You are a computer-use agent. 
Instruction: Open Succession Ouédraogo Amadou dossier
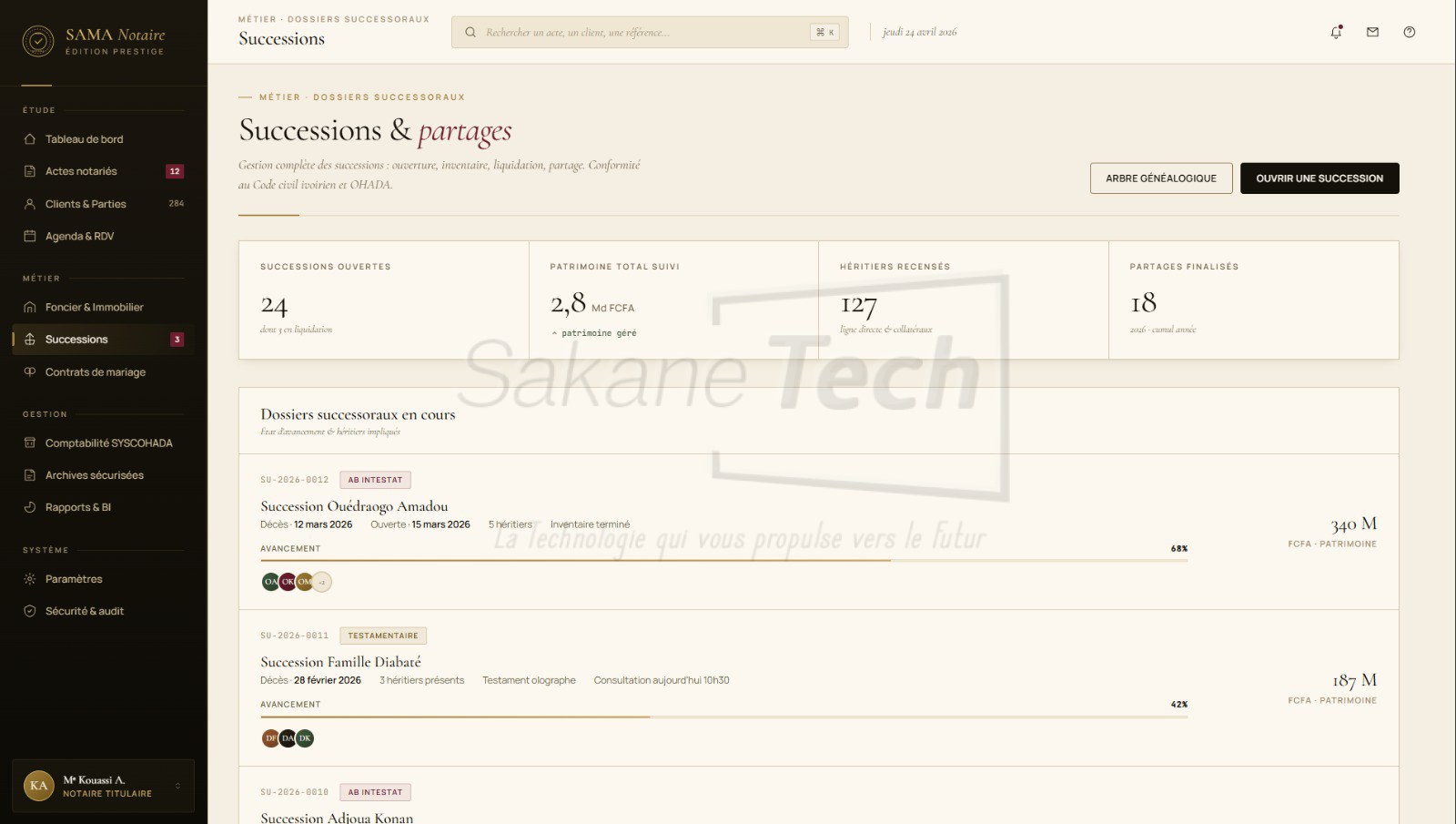click(354, 506)
